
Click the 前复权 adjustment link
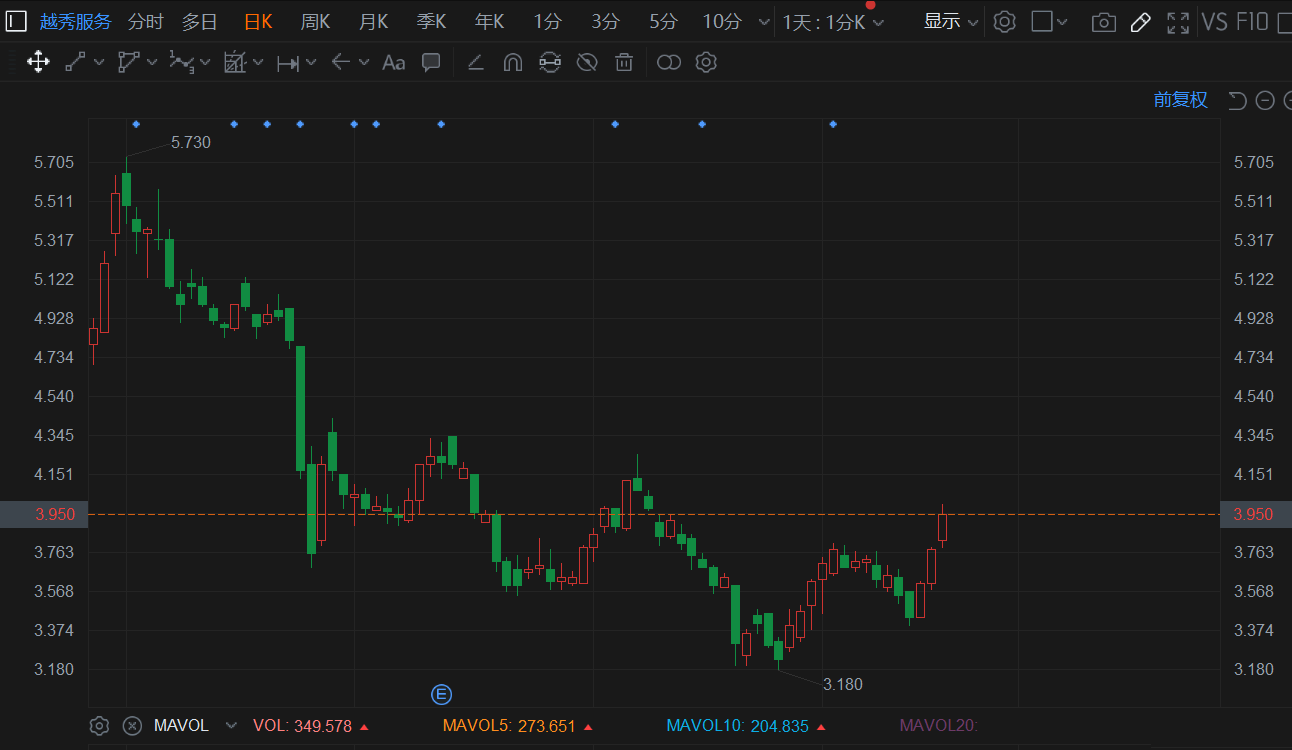[x=1180, y=100]
